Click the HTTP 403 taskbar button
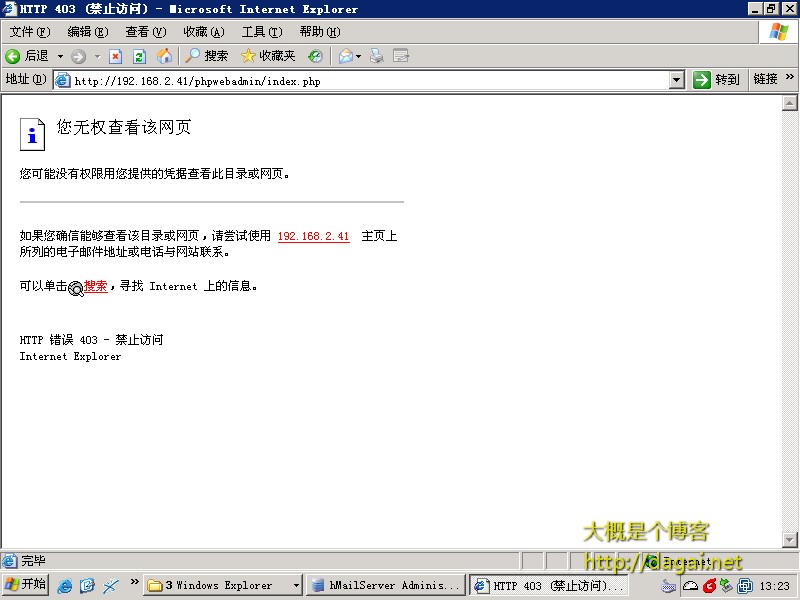Screen dimensions: 800x600 (x=549, y=586)
